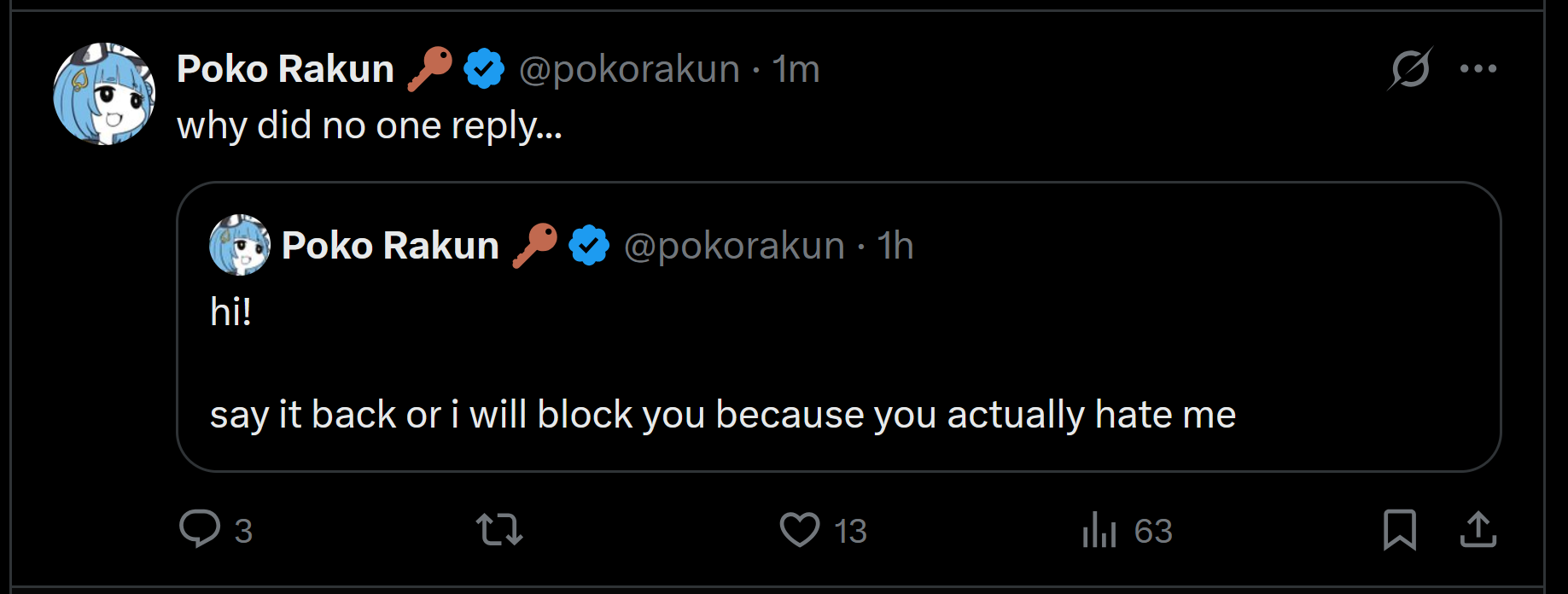
Task: Click the top Poko Rakun display name
Action: [285, 69]
